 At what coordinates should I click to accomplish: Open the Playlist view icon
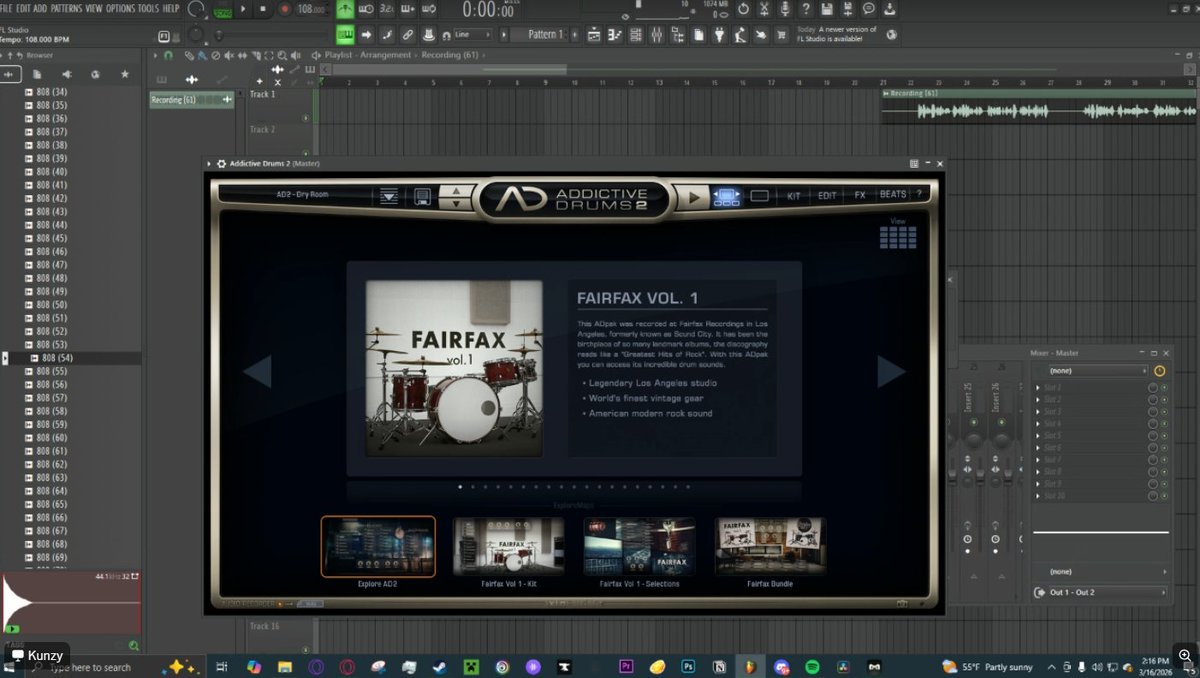(x=594, y=34)
